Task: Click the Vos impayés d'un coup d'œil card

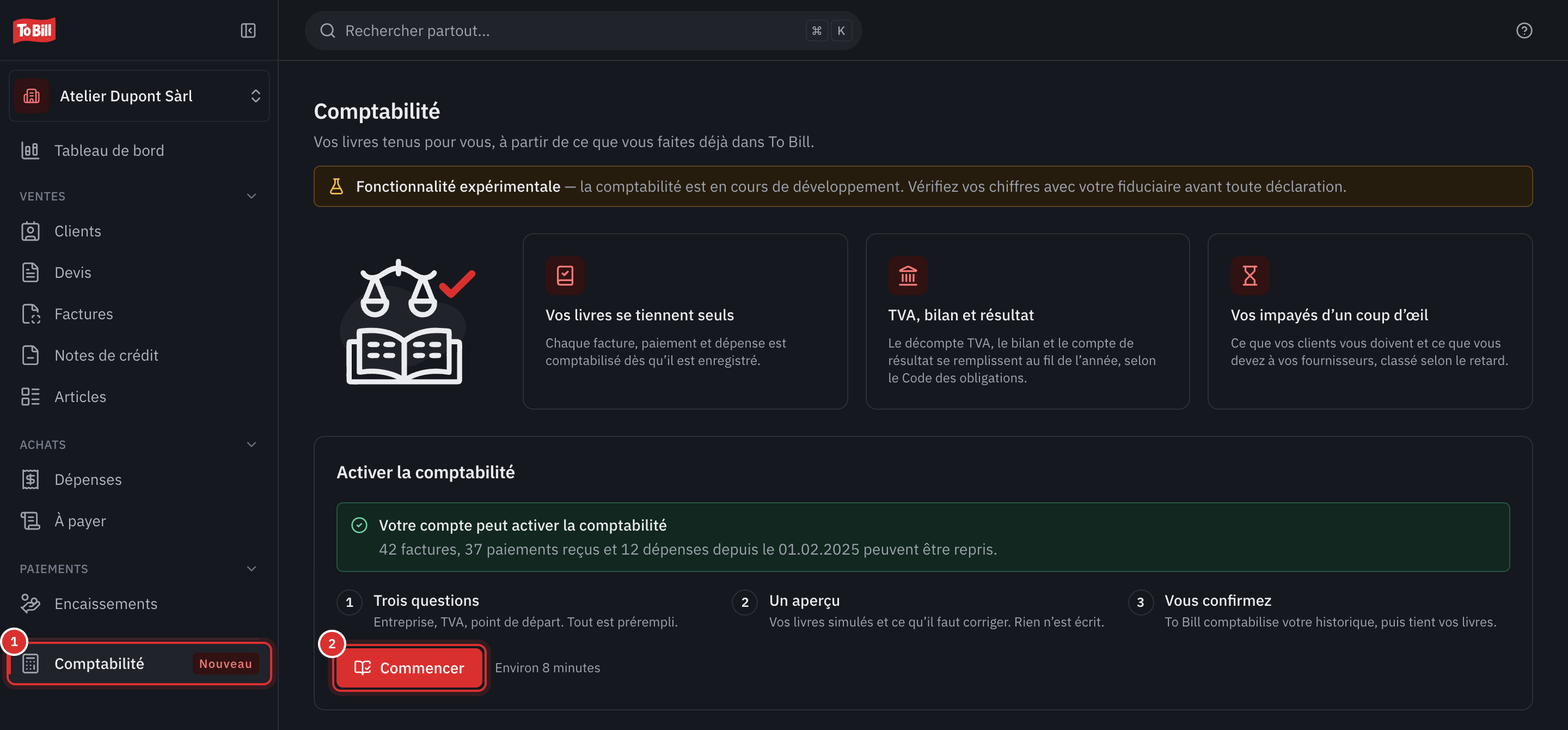Action: (x=1370, y=321)
